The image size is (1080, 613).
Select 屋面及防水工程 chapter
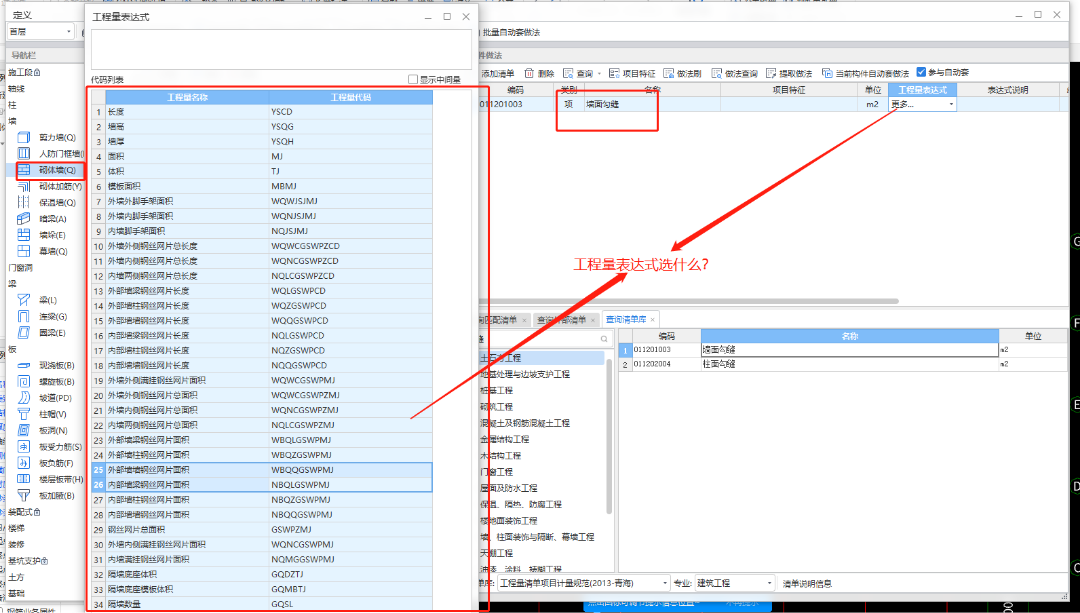click(x=509, y=488)
